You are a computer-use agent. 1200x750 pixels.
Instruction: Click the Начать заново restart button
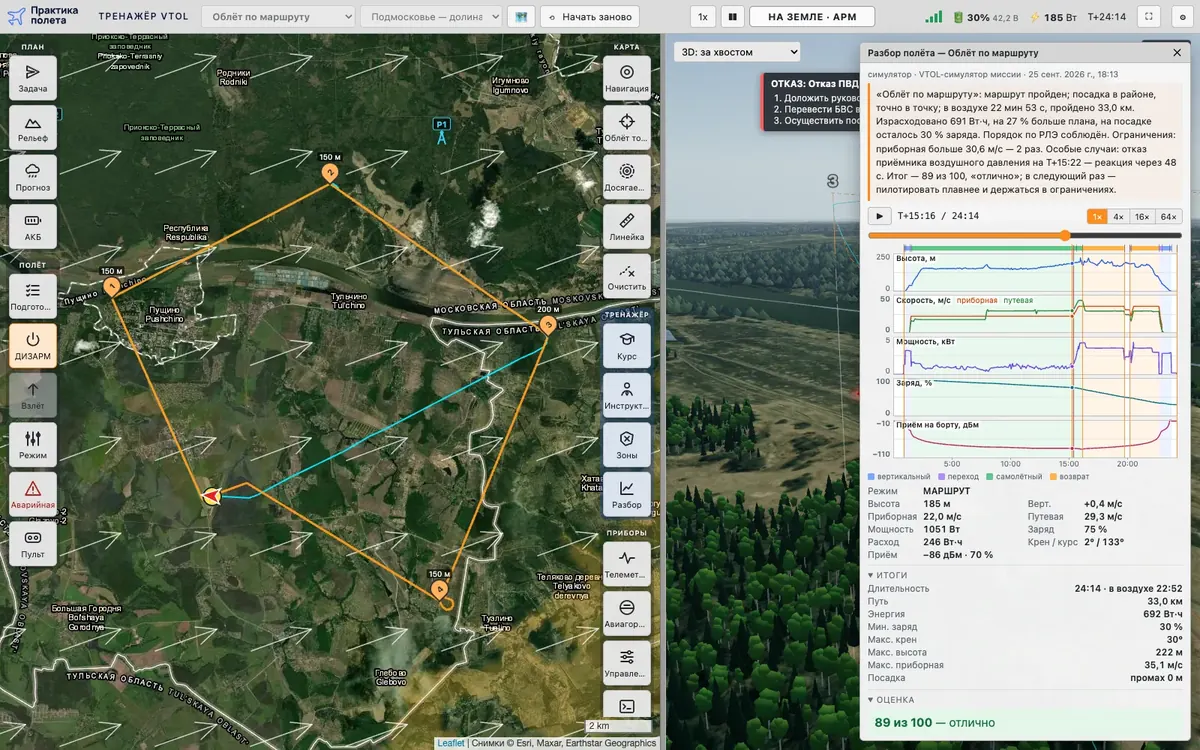point(590,17)
